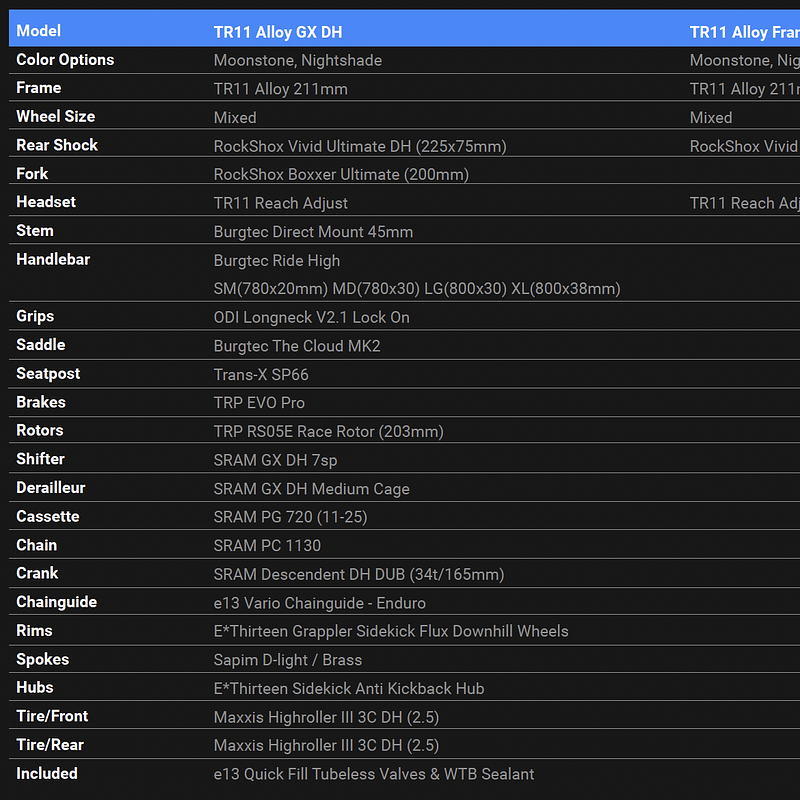The width and height of the screenshot is (800, 800).
Task: Click the 'Shifter' row label
Action: 40,459
